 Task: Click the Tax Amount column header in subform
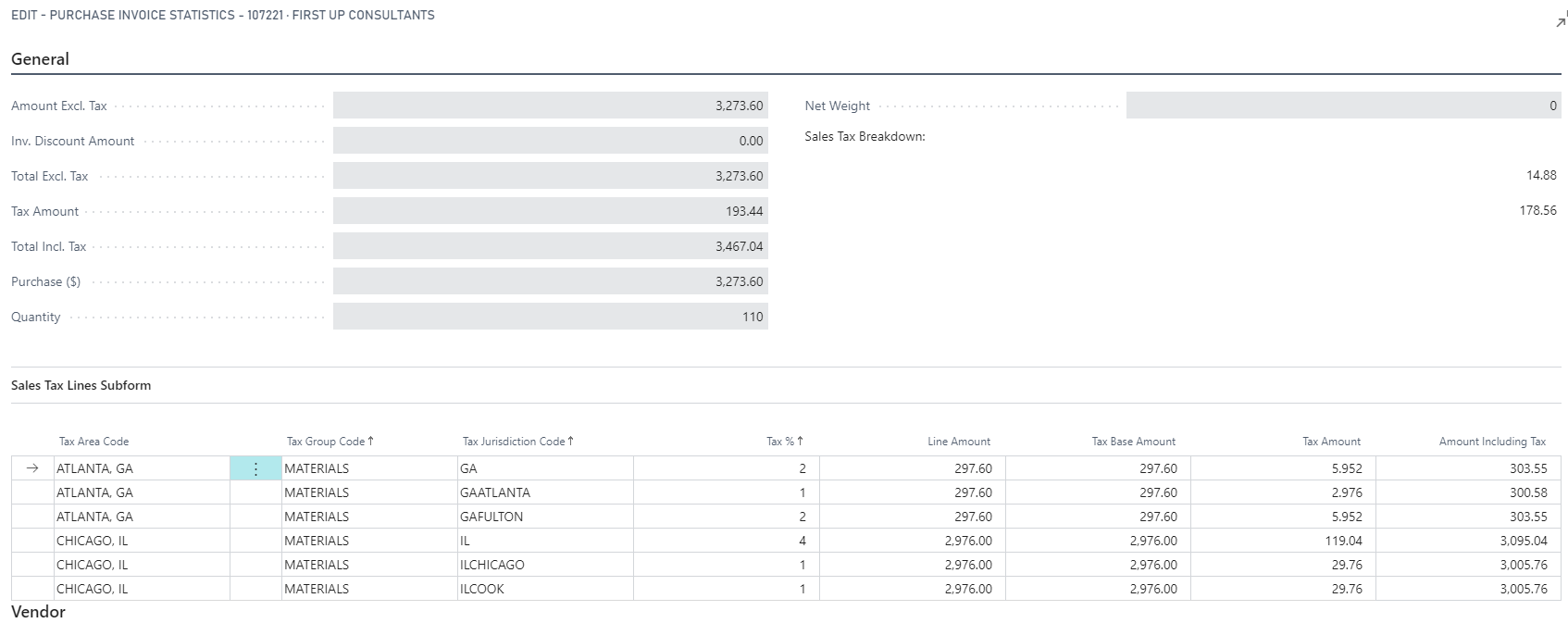(1332, 442)
